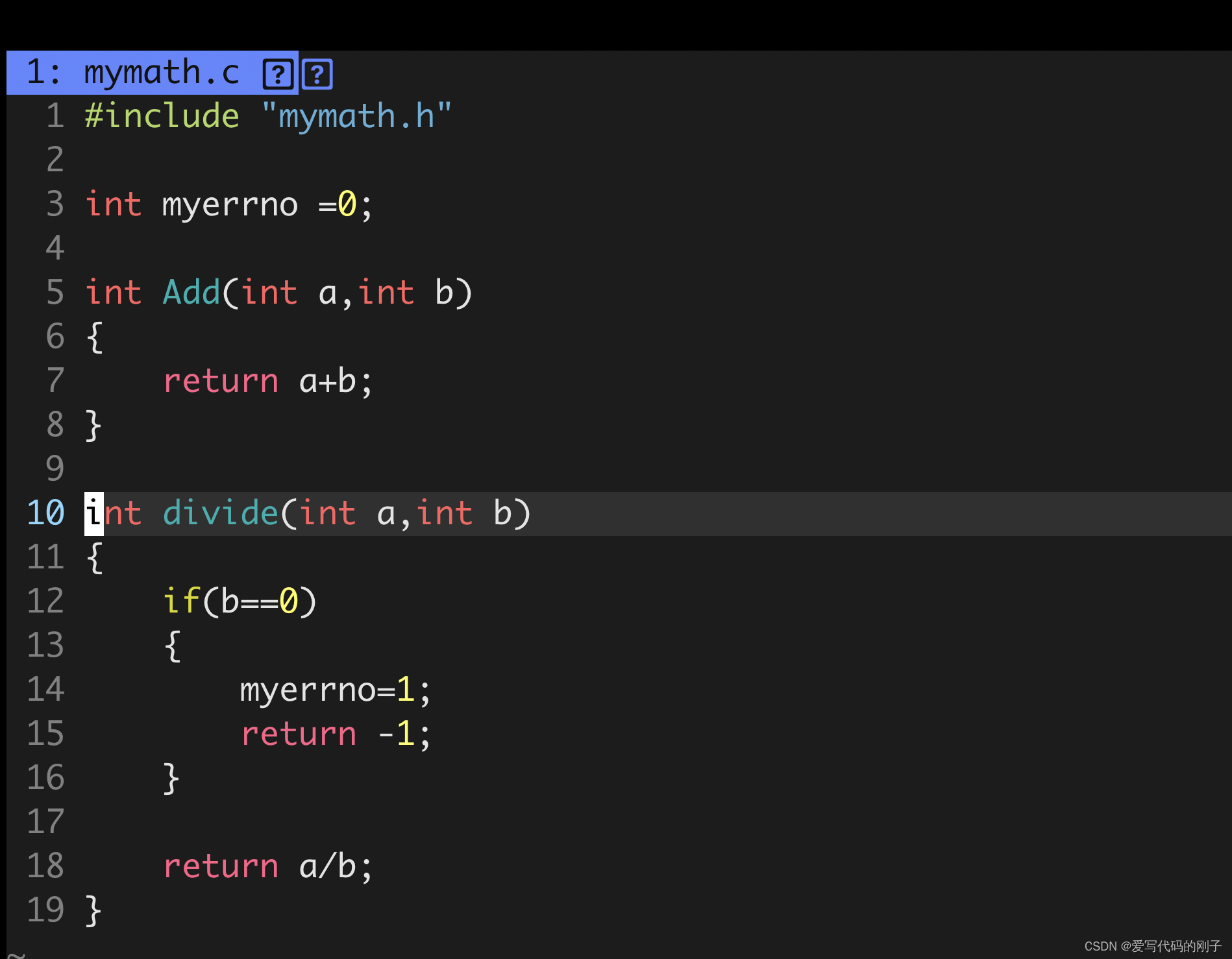Click line number 17 in the gutter

point(45,822)
